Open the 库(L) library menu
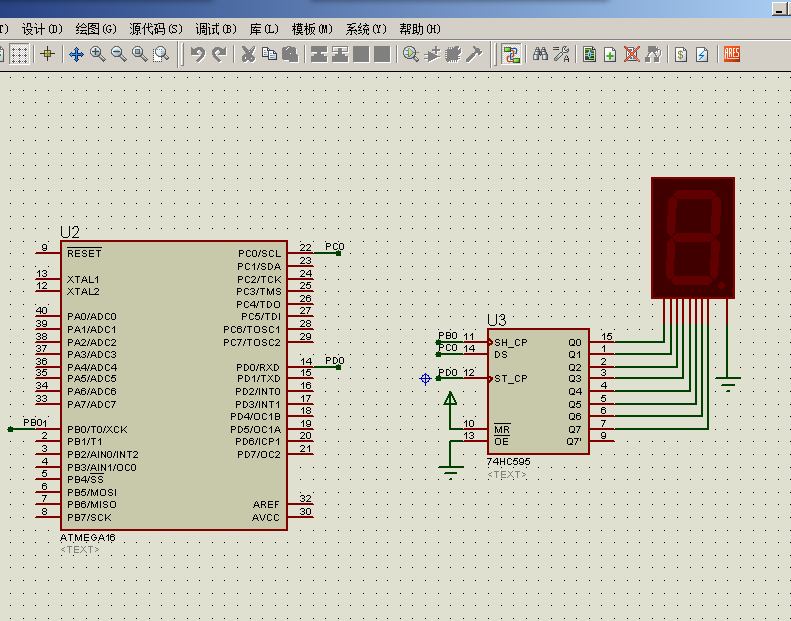The image size is (791, 621). pyautogui.click(x=264, y=29)
